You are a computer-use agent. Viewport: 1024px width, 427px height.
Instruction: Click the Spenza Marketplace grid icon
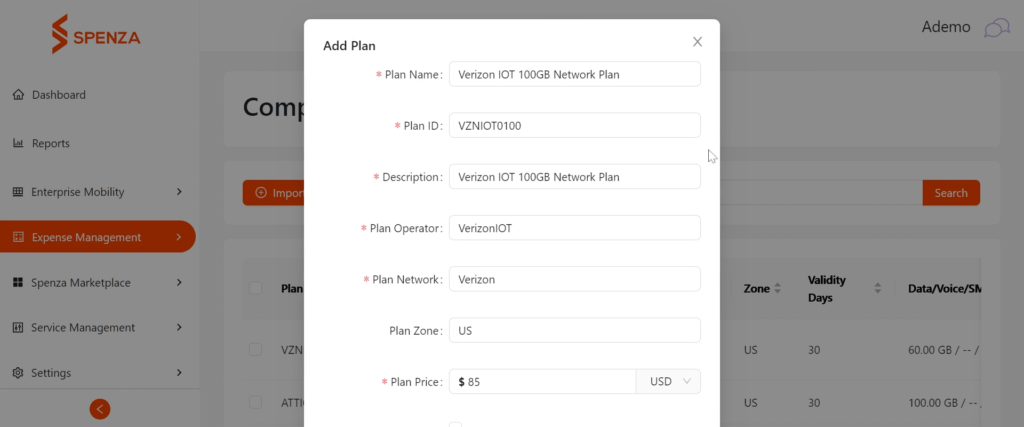click(x=18, y=283)
